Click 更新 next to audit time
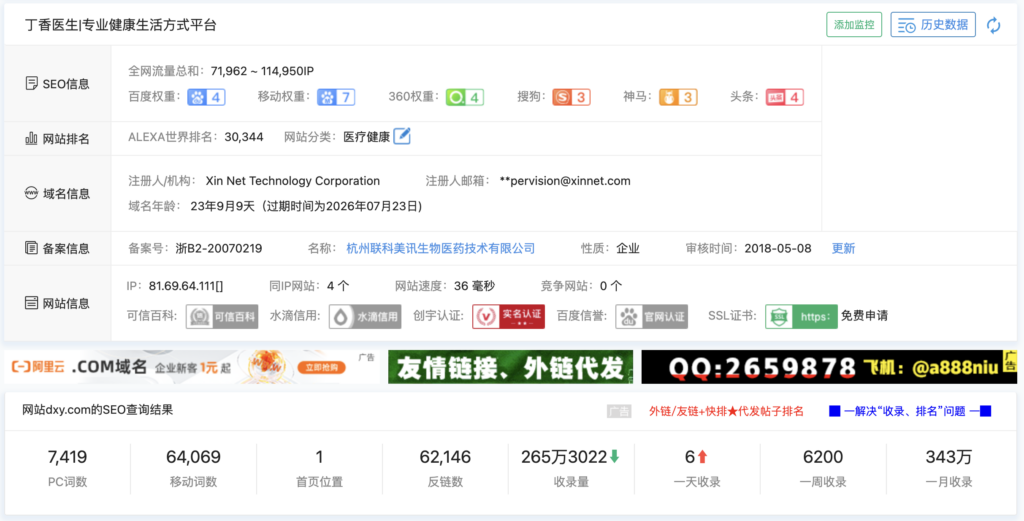Image resolution: width=1024 pixels, height=521 pixels. point(843,248)
